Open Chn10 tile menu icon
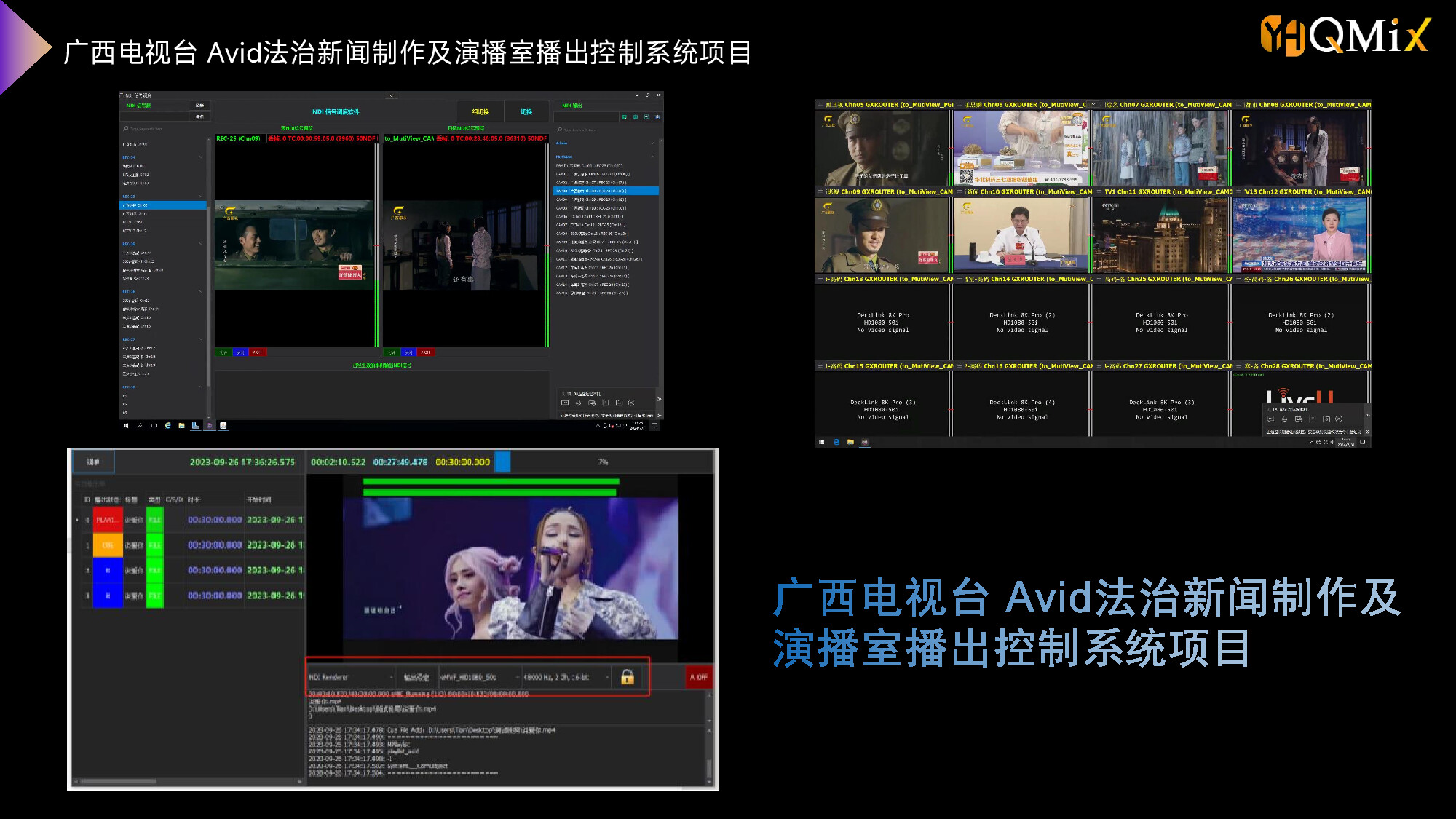 pyautogui.click(x=960, y=192)
